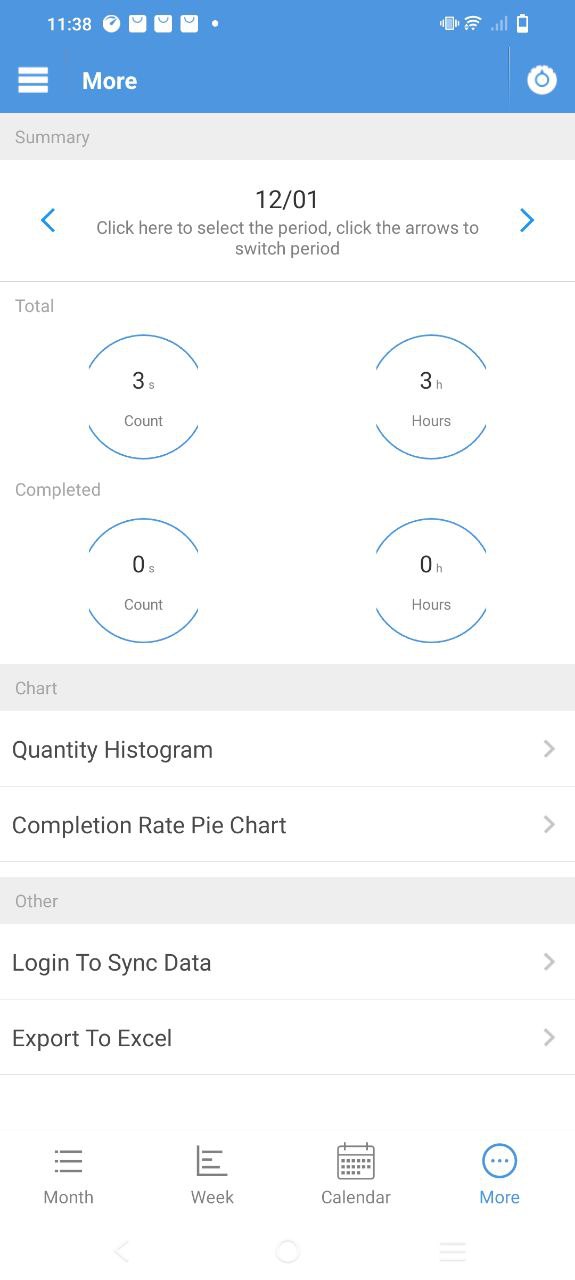Expand Quantity Histogram chevron

click(x=549, y=749)
